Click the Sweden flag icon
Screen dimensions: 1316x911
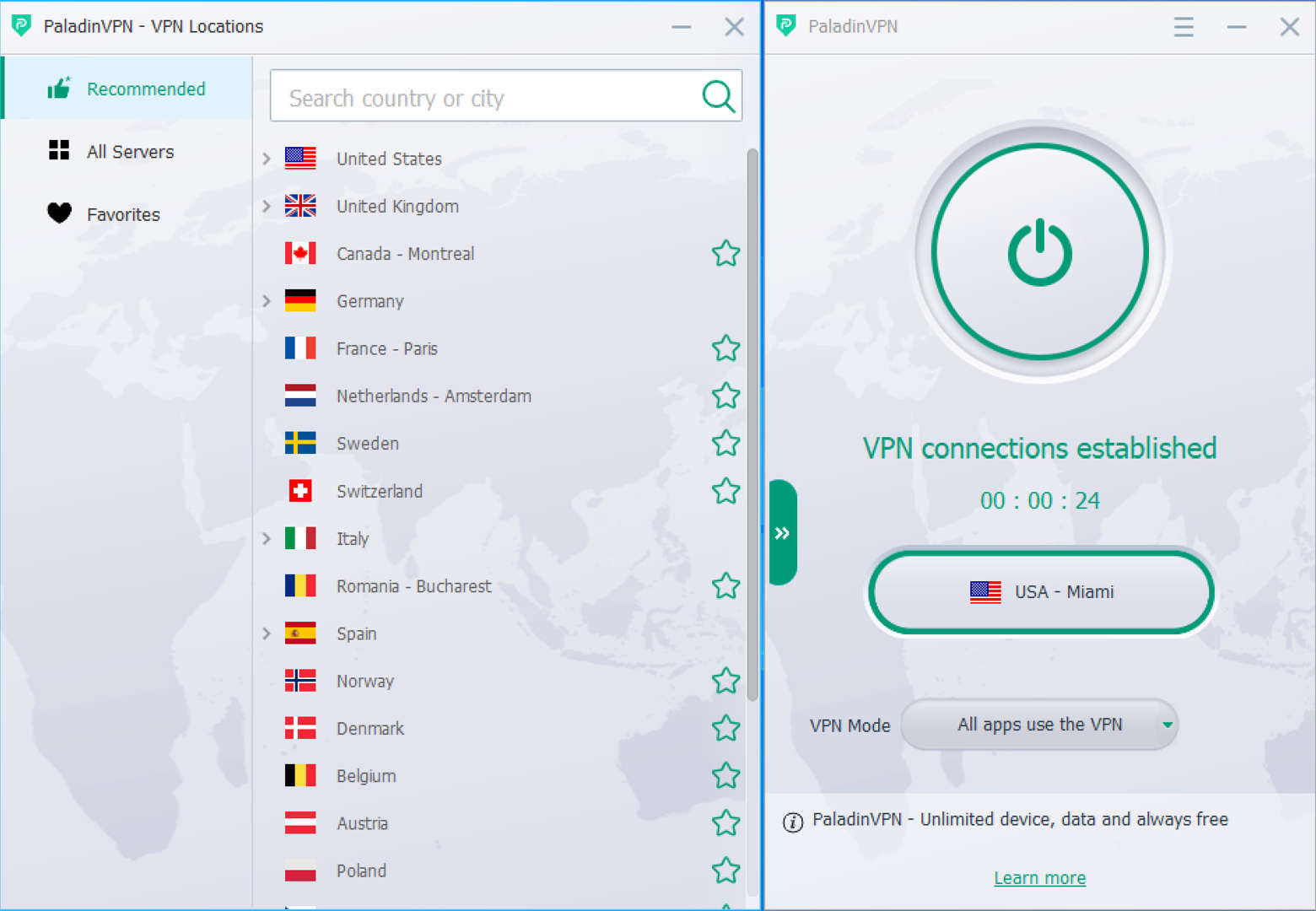tap(300, 443)
